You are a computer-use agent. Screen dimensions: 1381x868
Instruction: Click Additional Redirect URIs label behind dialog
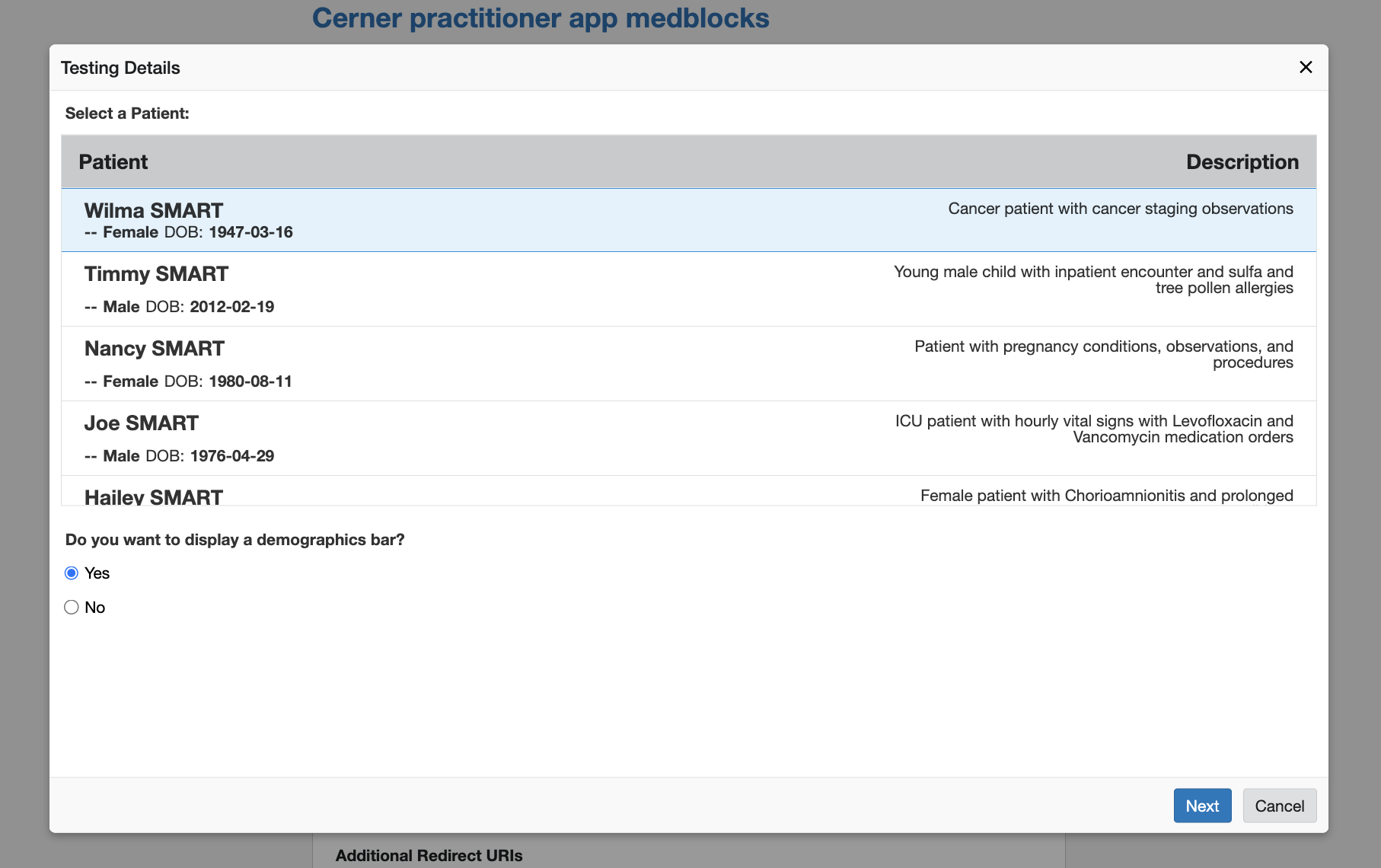tap(429, 856)
